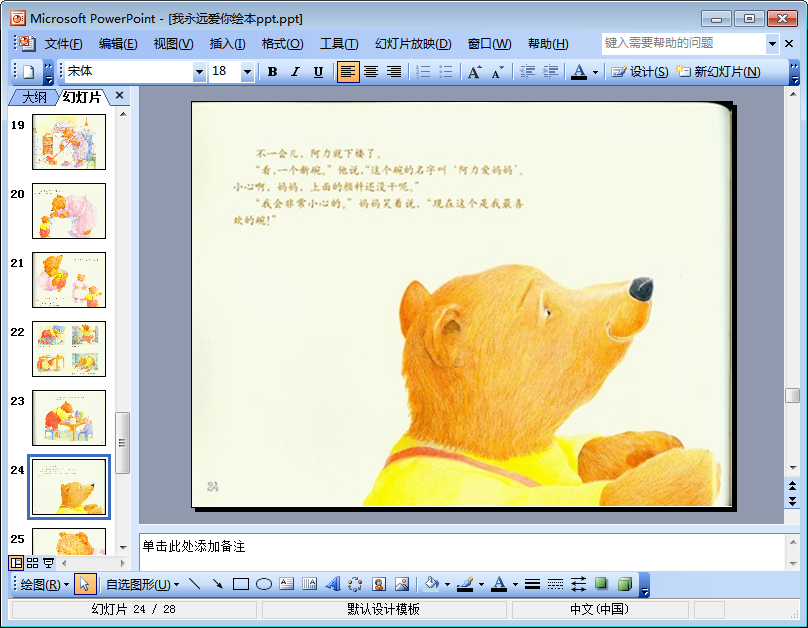Image resolution: width=808 pixels, height=628 pixels.
Task: Select slide 22 thumbnail
Action: pyautogui.click(x=69, y=349)
